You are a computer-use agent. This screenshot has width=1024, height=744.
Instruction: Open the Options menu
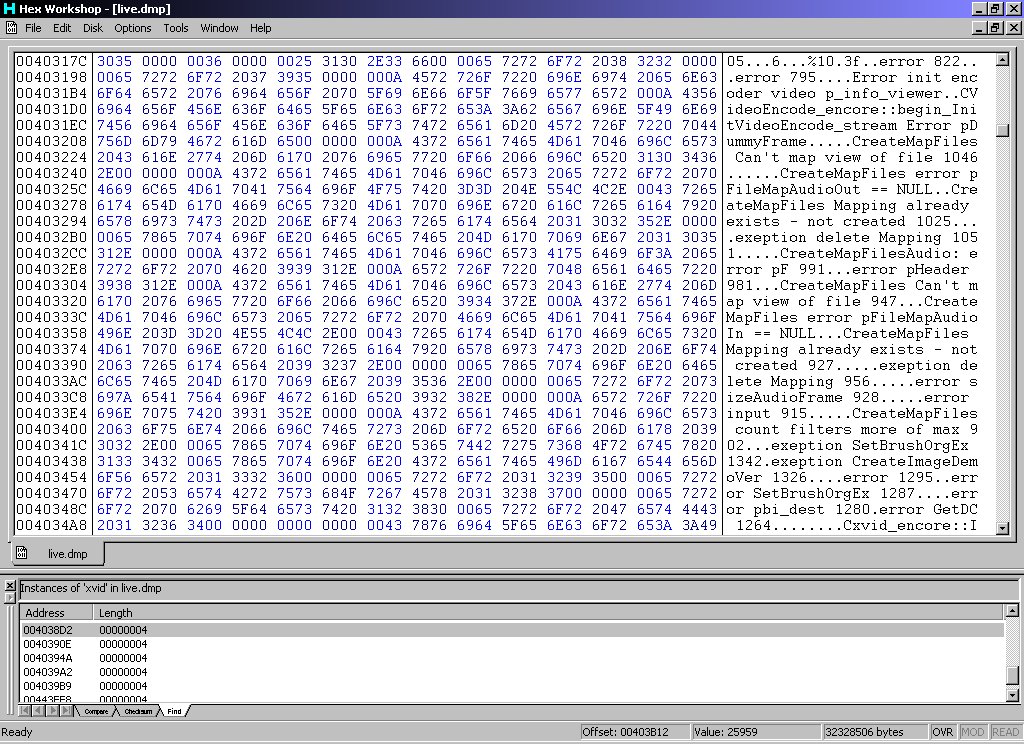click(133, 28)
